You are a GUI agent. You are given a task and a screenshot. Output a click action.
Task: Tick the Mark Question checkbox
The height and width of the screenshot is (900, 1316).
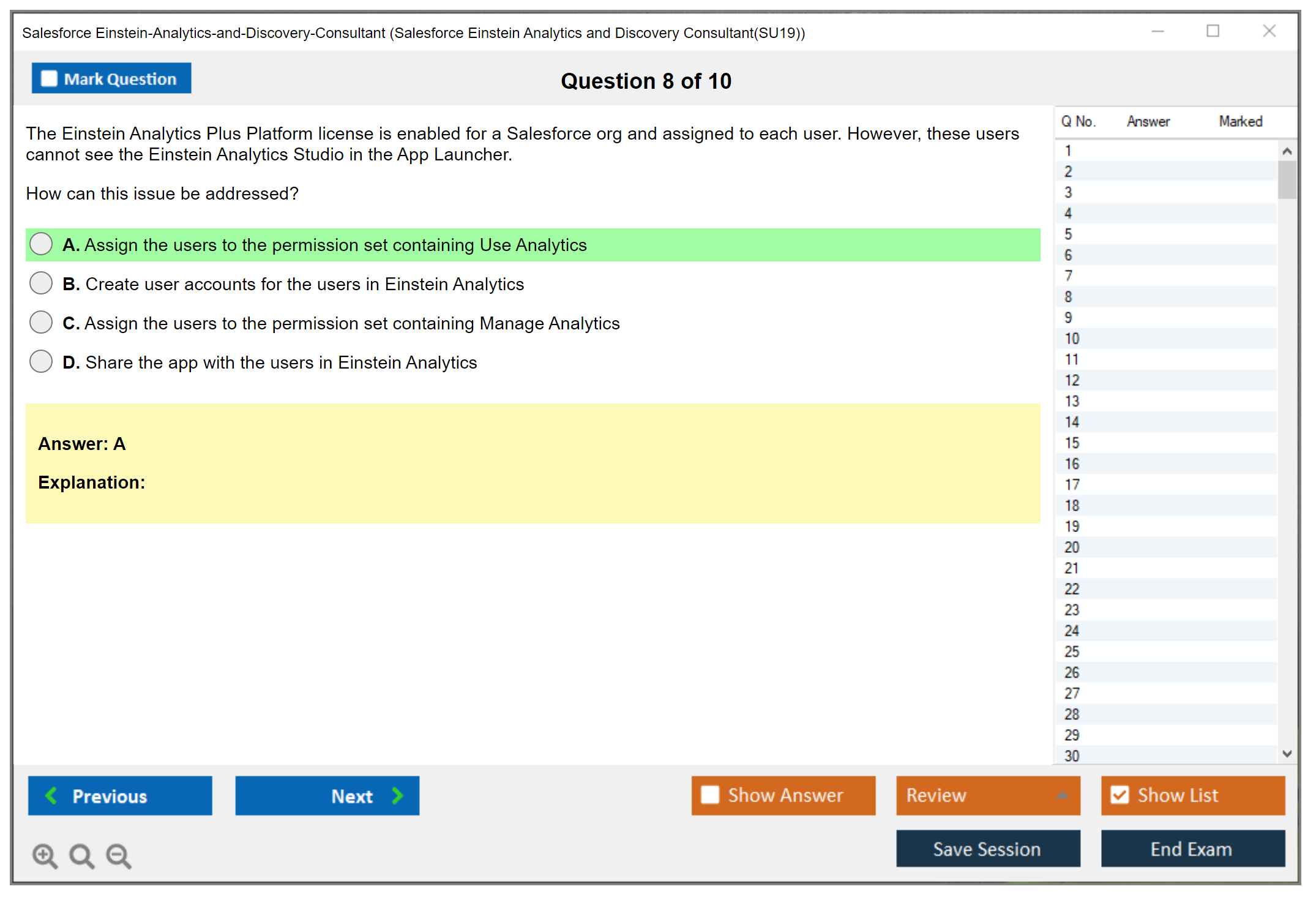pos(49,78)
